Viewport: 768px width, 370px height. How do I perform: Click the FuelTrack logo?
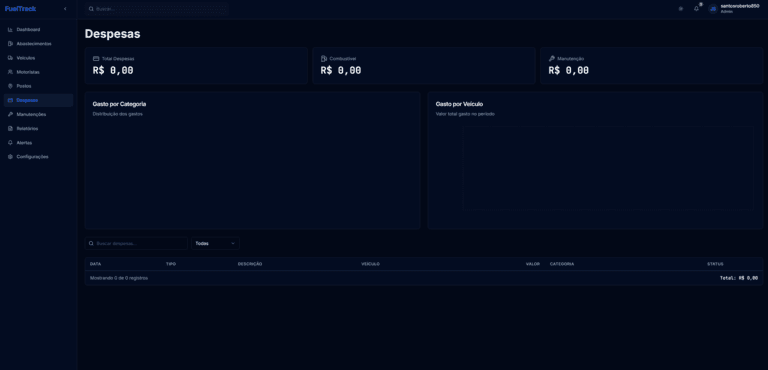point(20,9)
